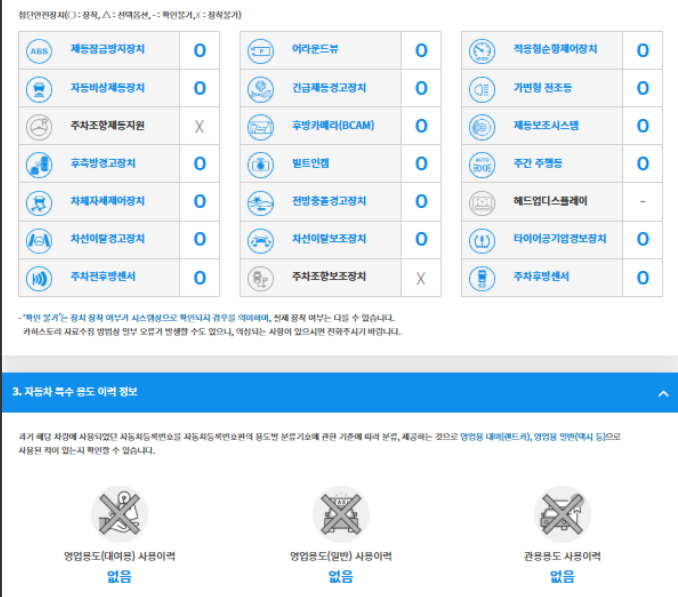The image size is (678, 597).
Task: Click the crossed-out rental car 영업용도(대여용) icon
Action: pos(119,514)
